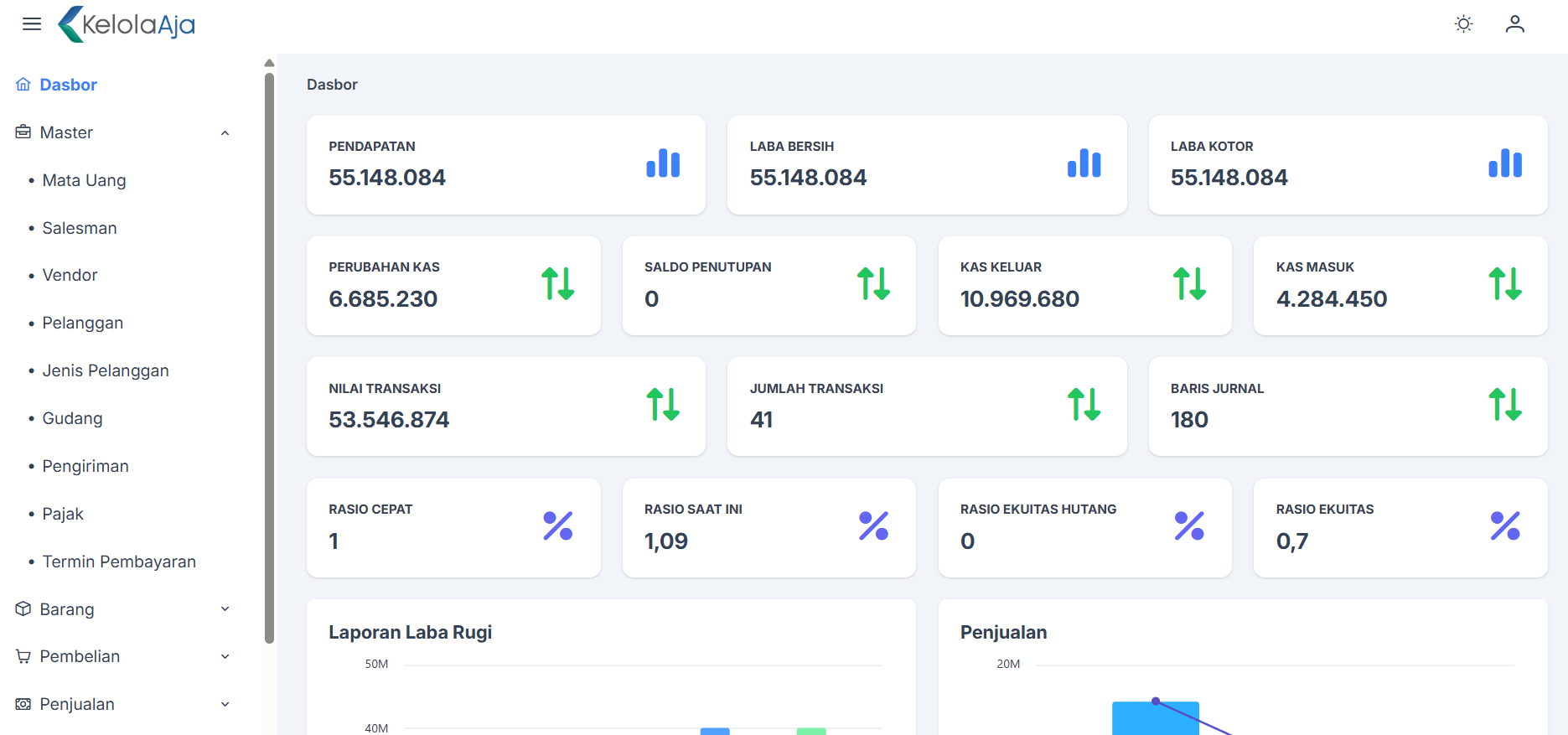Click the arrows icon in Kas Keluar card

click(x=1189, y=284)
